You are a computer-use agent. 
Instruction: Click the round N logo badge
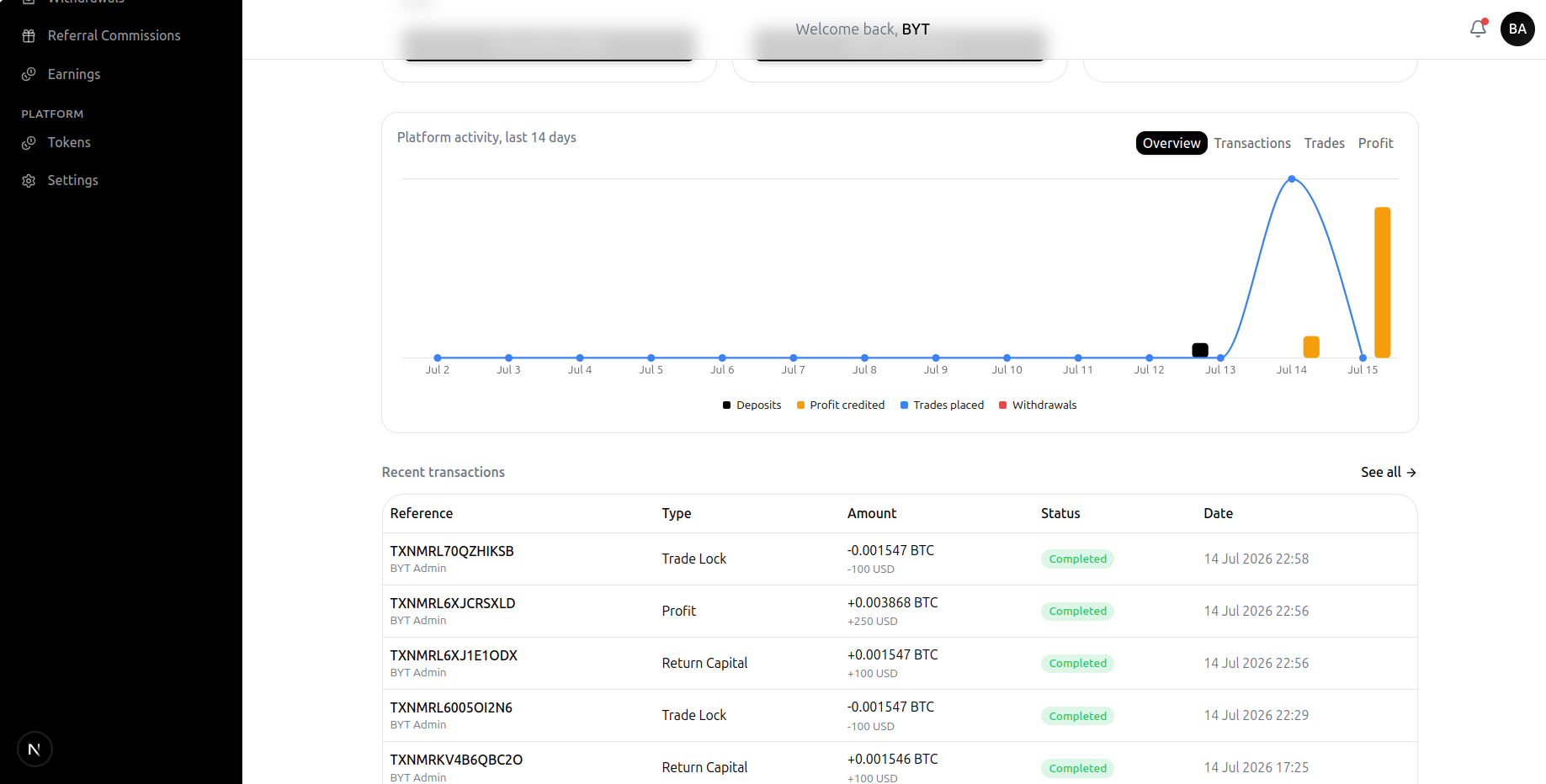point(35,750)
